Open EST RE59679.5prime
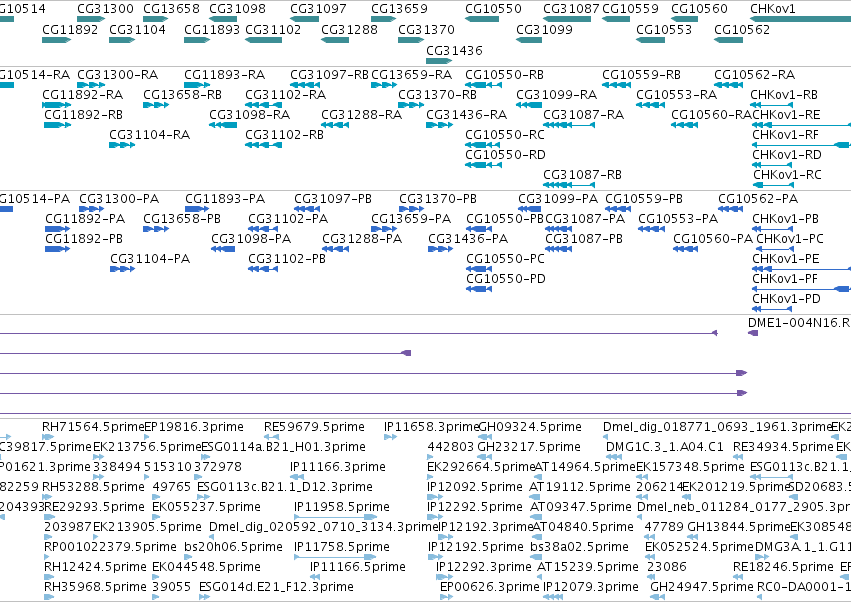Viewport: 851px width, 602px height. click(314, 427)
